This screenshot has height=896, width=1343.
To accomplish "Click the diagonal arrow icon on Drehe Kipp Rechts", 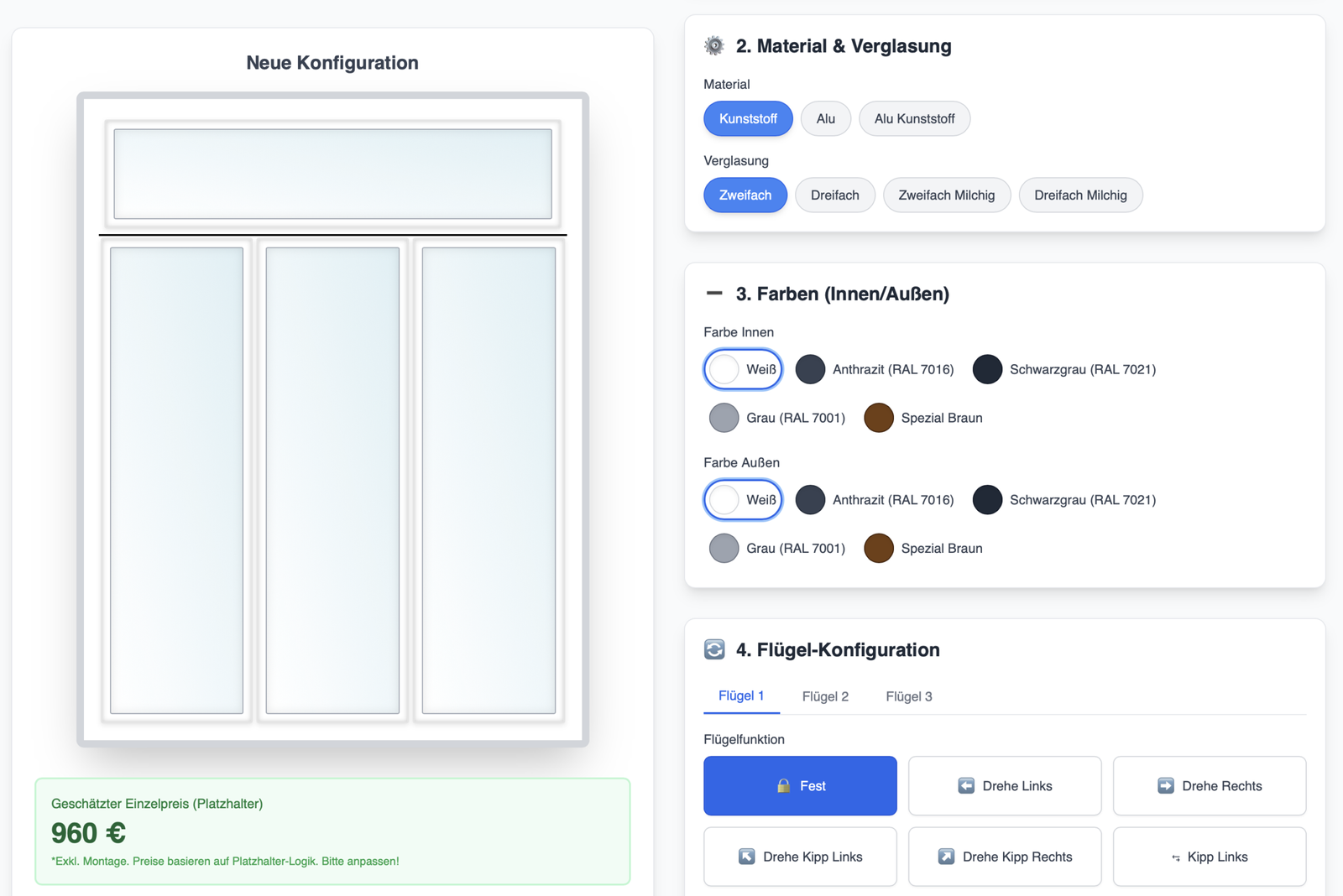I will pos(946,857).
